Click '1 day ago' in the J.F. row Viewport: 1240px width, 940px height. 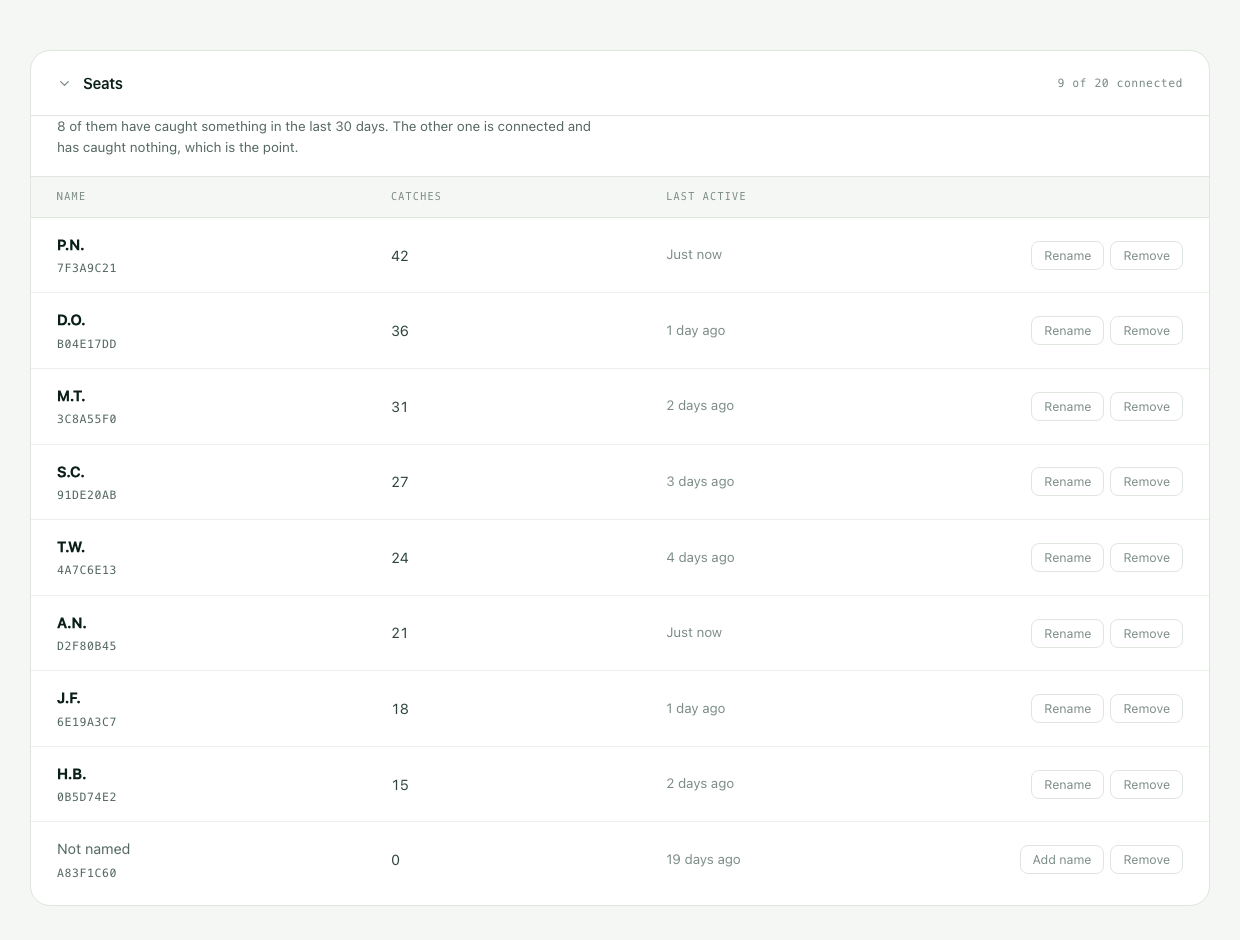click(696, 709)
